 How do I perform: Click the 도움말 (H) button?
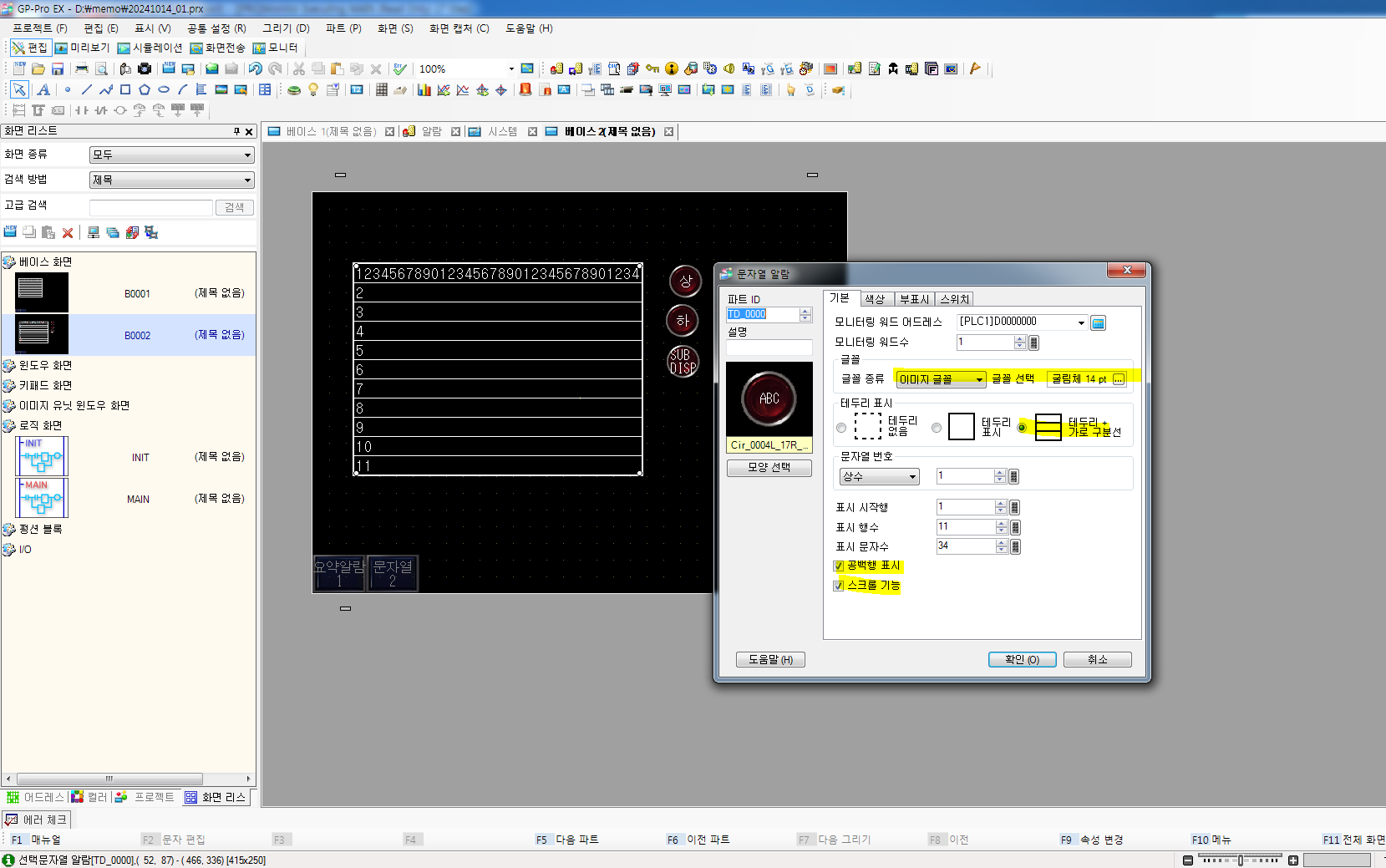coord(770,660)
